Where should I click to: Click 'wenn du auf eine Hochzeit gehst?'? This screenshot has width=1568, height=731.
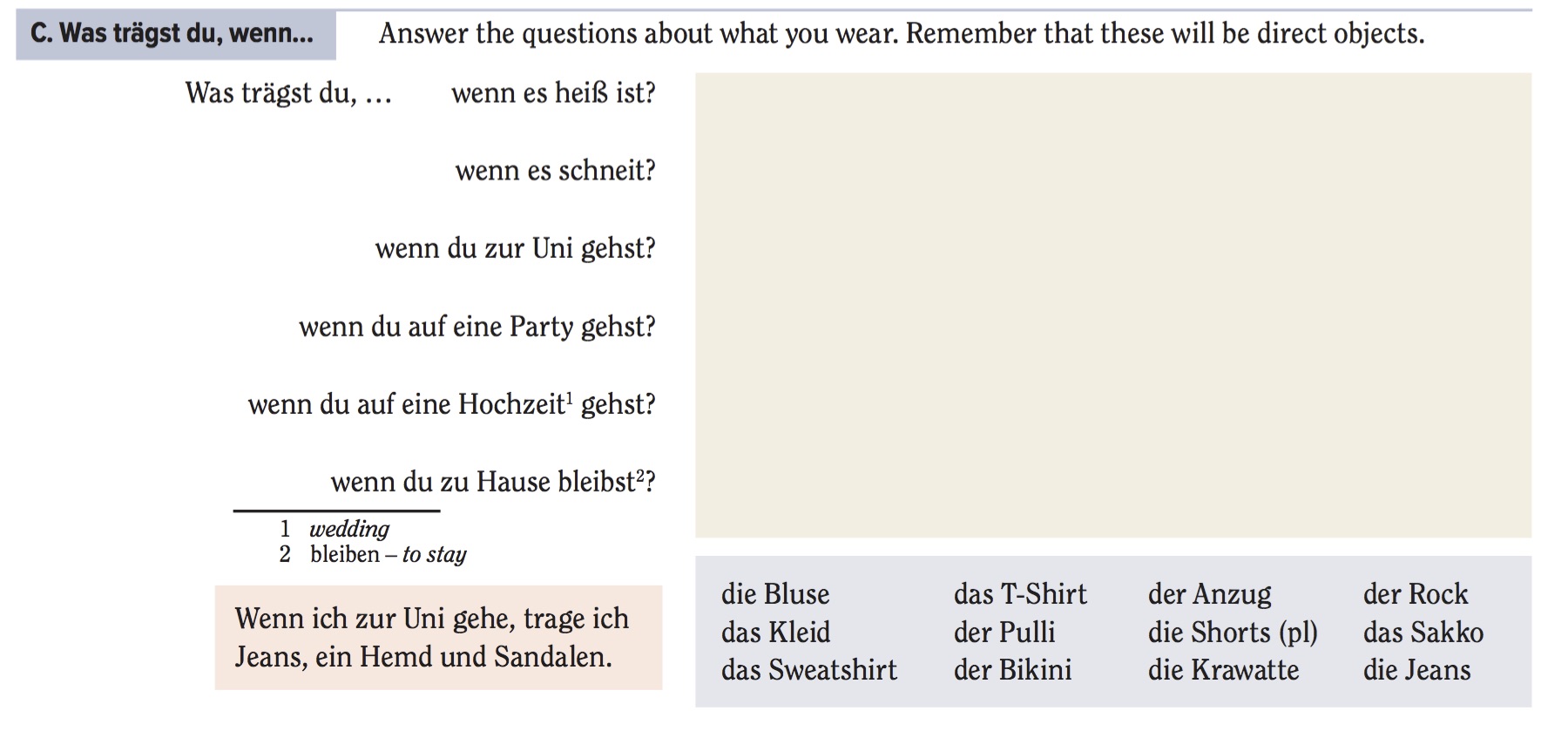(451, 404)
